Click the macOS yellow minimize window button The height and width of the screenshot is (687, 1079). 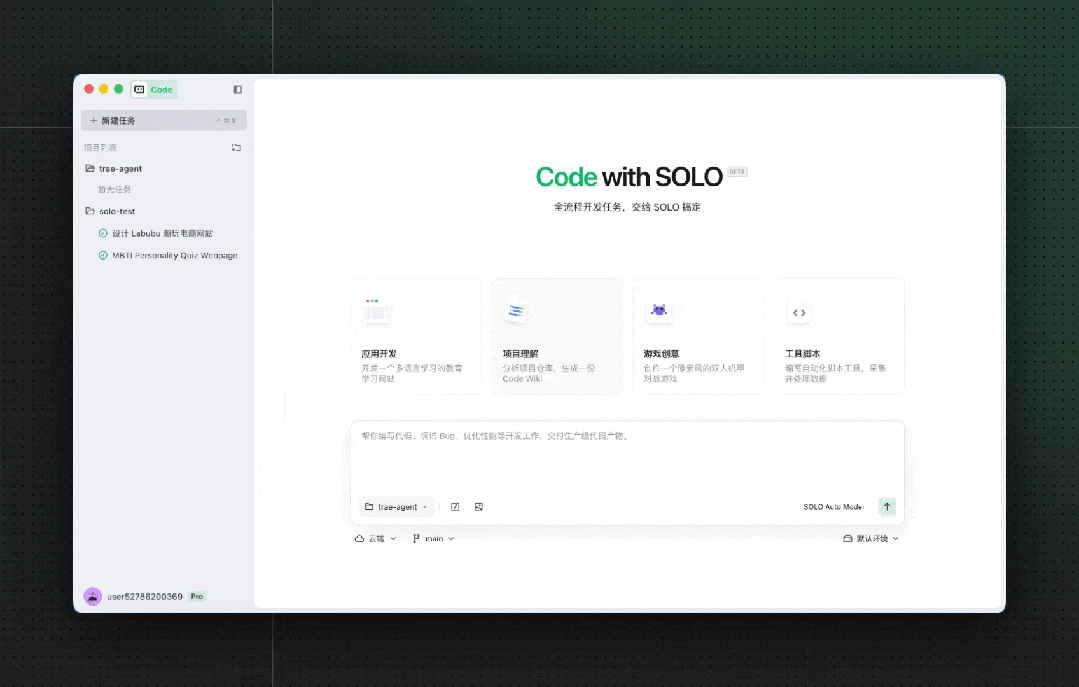tap(103, 89)
